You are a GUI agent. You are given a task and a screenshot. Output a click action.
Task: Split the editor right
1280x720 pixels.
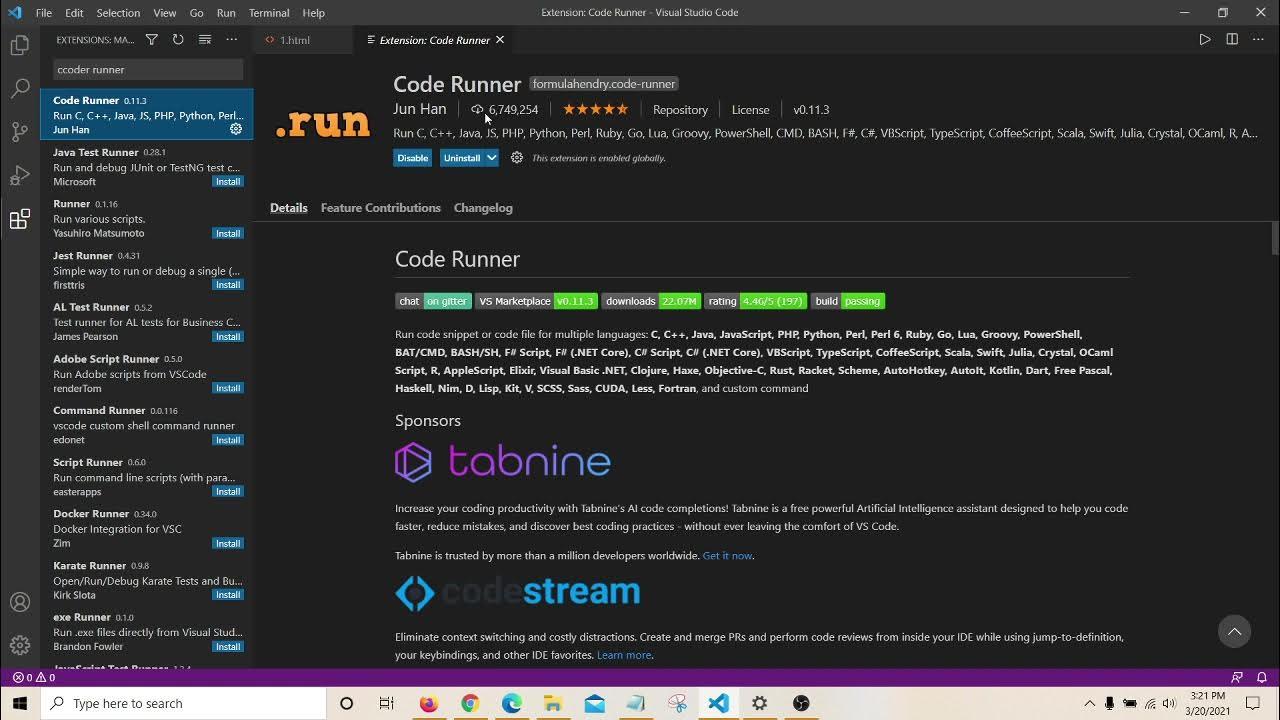point(1232,40)
